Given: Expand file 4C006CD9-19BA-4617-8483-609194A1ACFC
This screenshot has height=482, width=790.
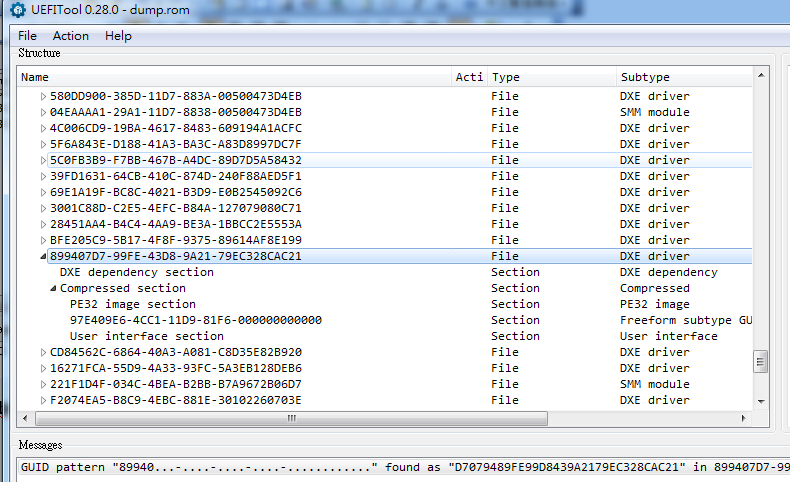Looking at the screenshot, I should coord(43,128).
